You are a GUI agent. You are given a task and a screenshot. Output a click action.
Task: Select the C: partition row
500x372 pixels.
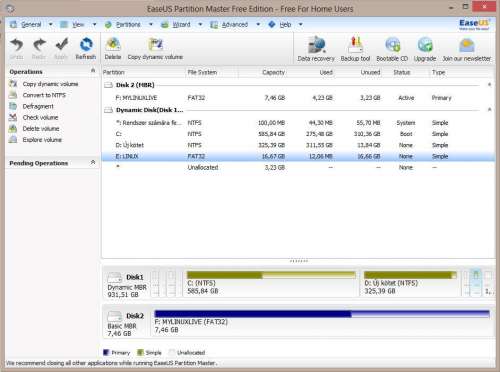click(x=298, y=134)
